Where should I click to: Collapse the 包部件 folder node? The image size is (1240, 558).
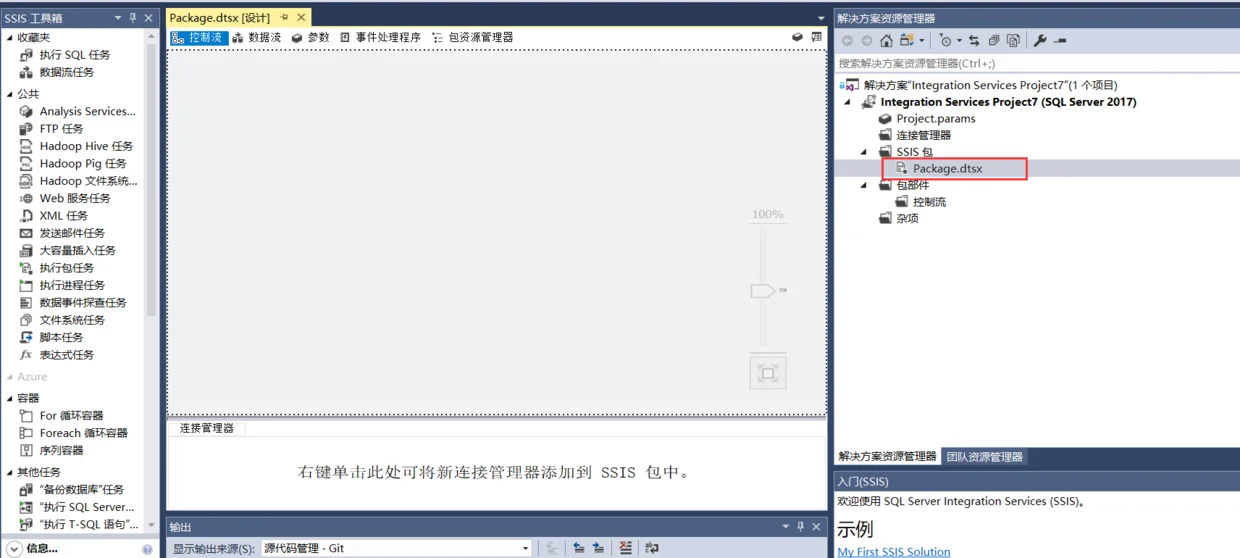(865, 185)
